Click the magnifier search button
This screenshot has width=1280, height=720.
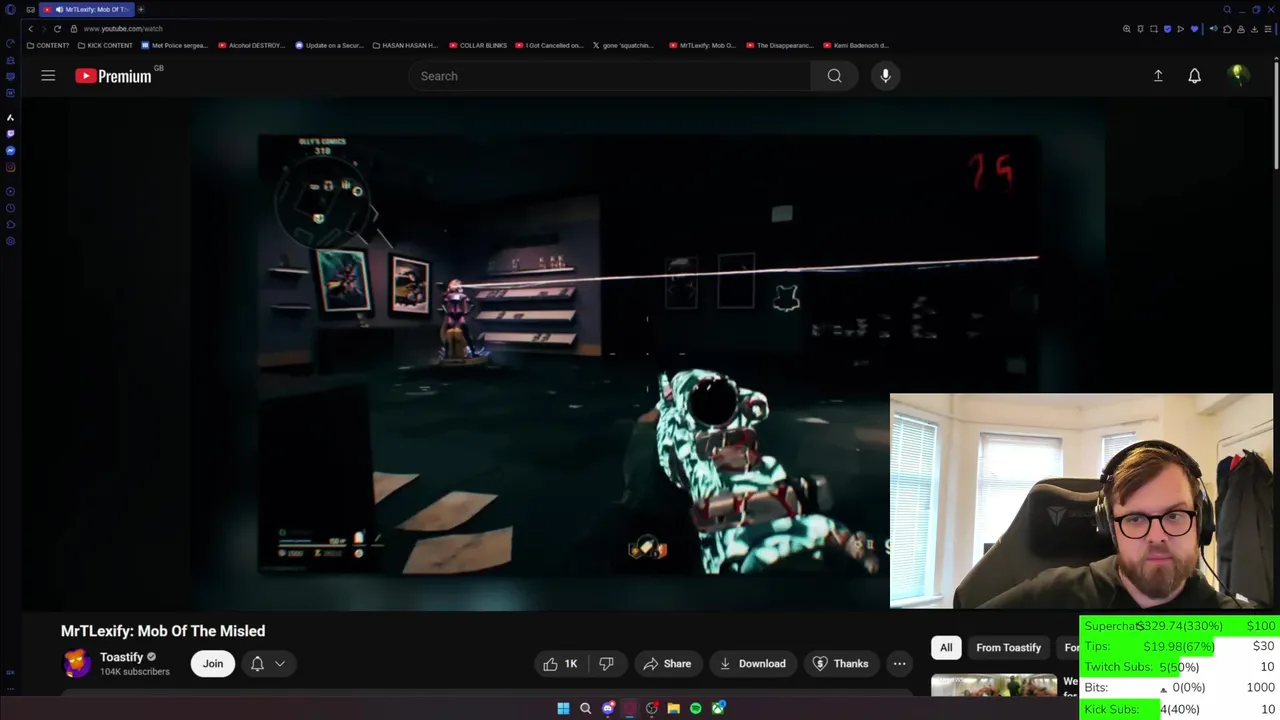point(834,76)
